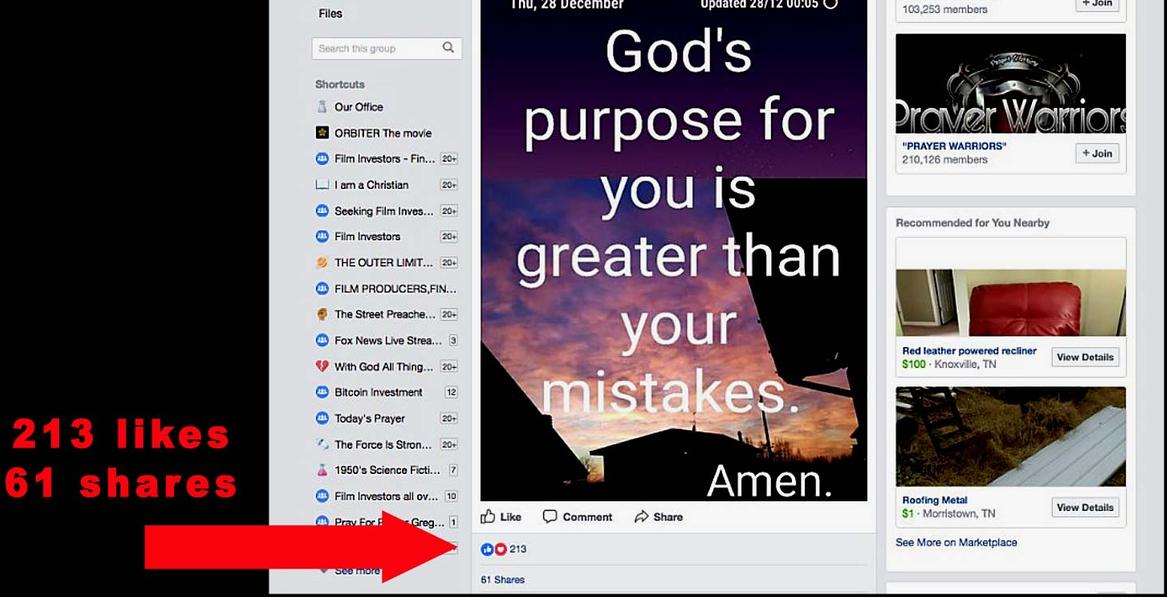The height and width of the screenshot is (597, 1167).
Task: Click the search magnifier icon in group search
Action: (x=448, y=48)
